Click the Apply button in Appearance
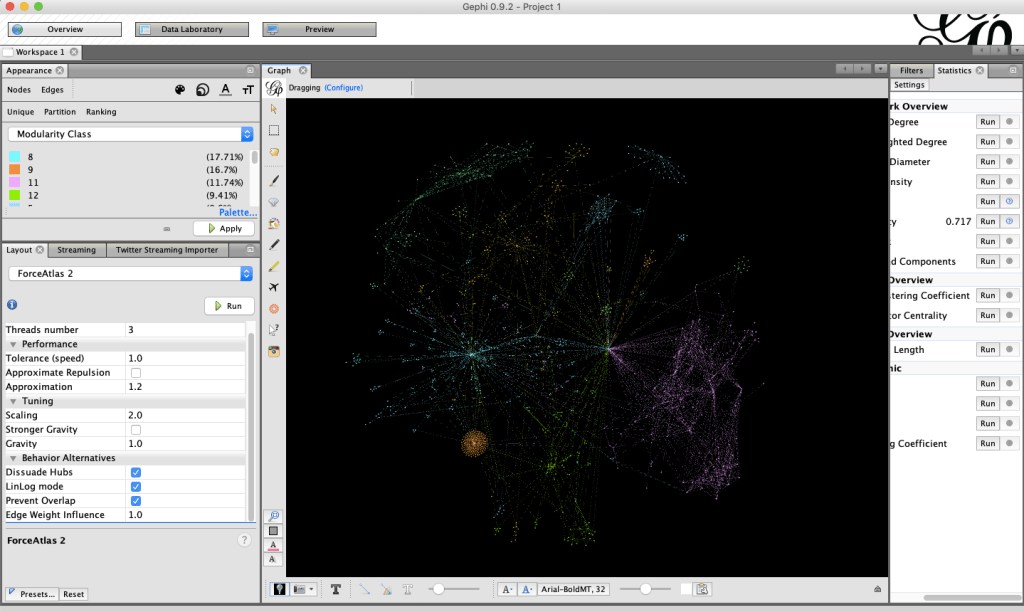 pos(224,229)
